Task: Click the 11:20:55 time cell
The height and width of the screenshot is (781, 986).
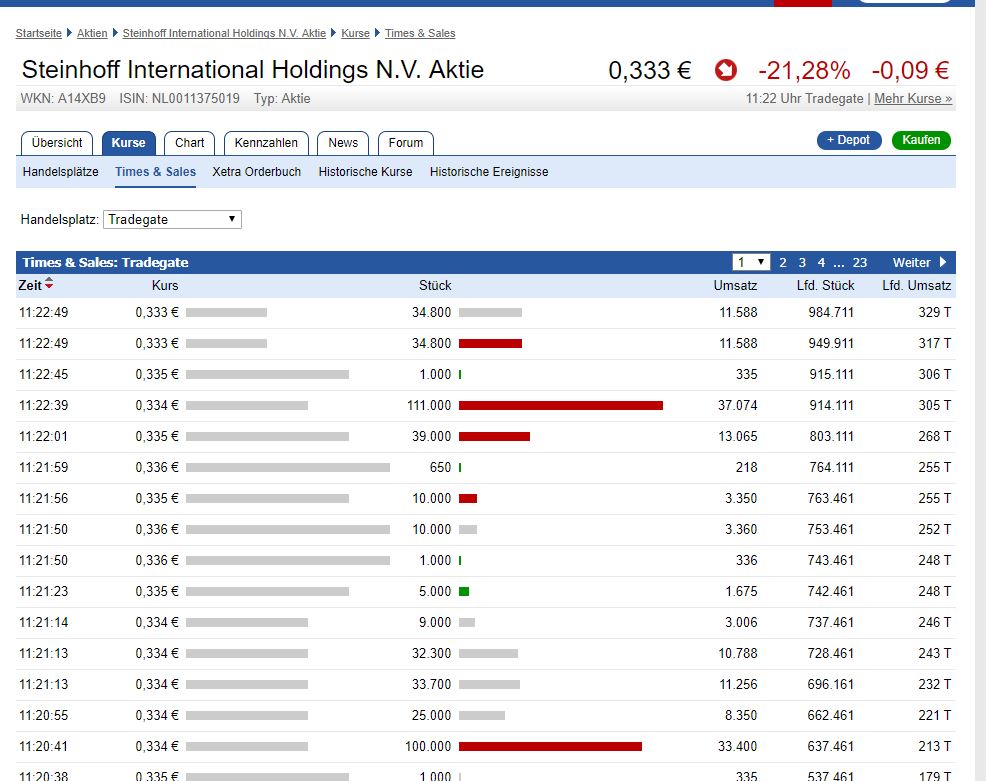Action: click(43, 715)
